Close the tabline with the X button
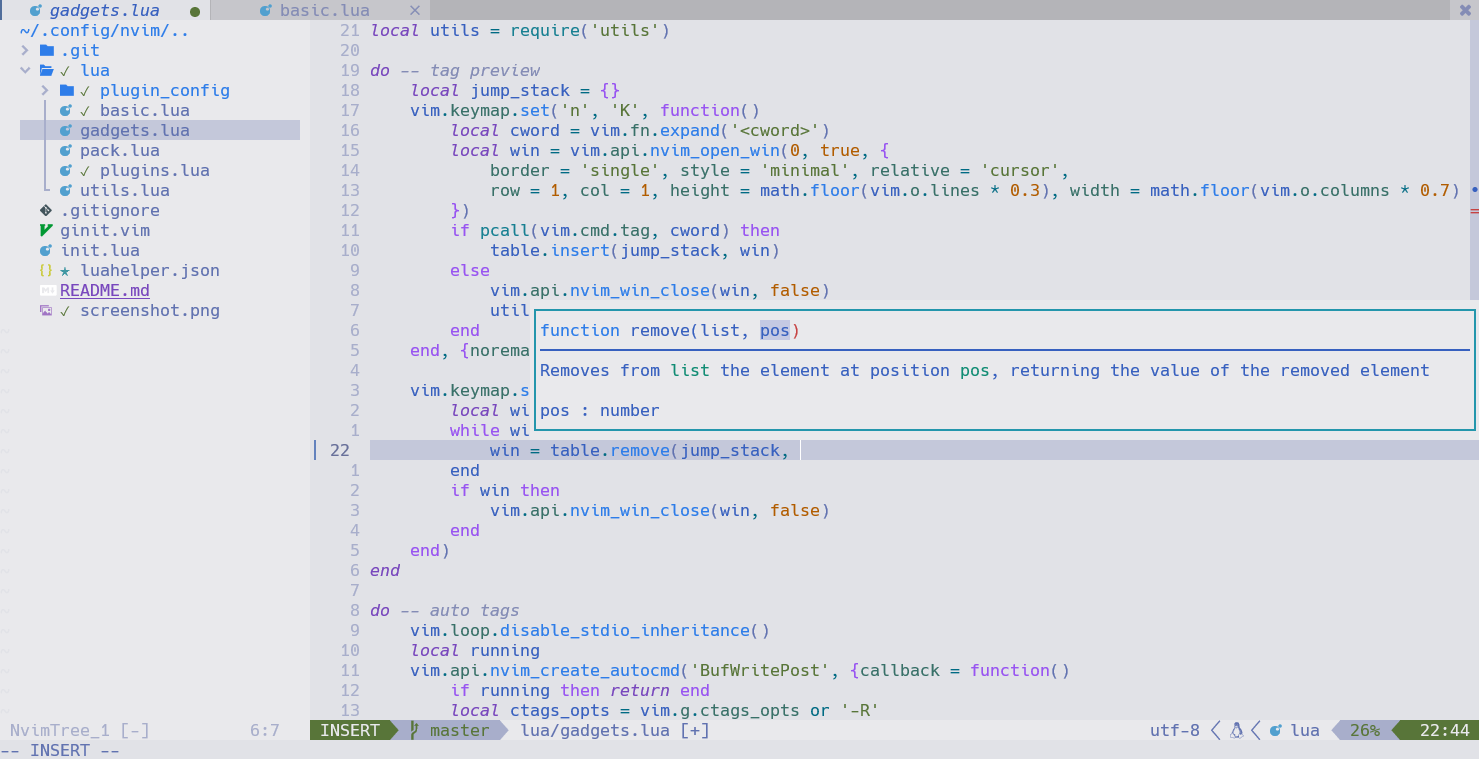1479x759 pixels. click(1466, 10)
